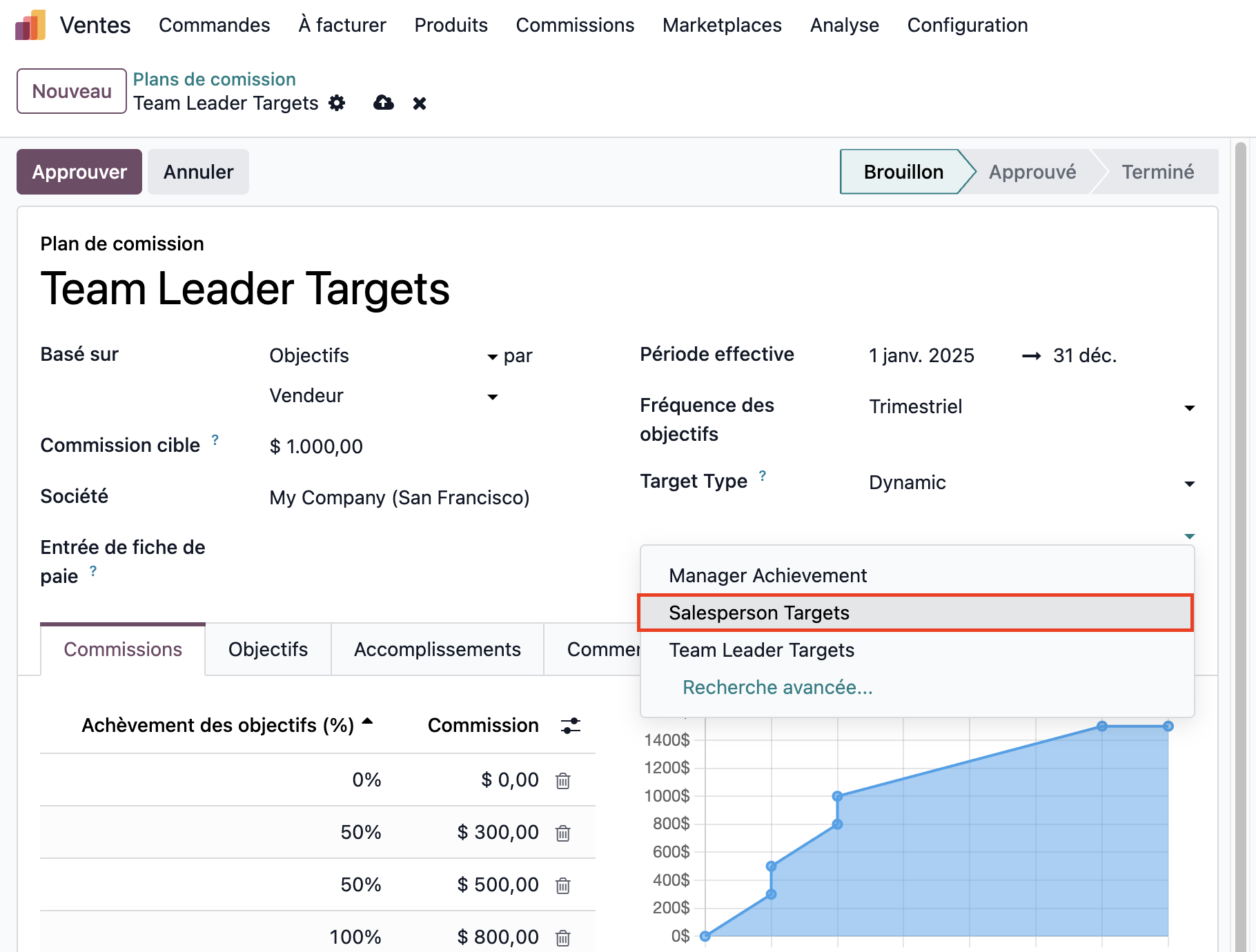Collapse the open plan selection dropdown arrow
The image size is (1256, 952).
1190,536
